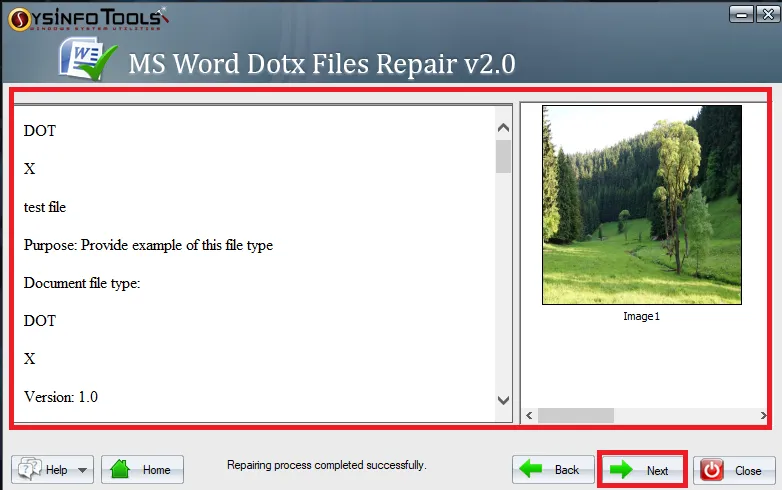Click the vertical scrollbar thumb in preview
Image resolution: width=782 pixels, height=490 pixels.
coord(503,157)
